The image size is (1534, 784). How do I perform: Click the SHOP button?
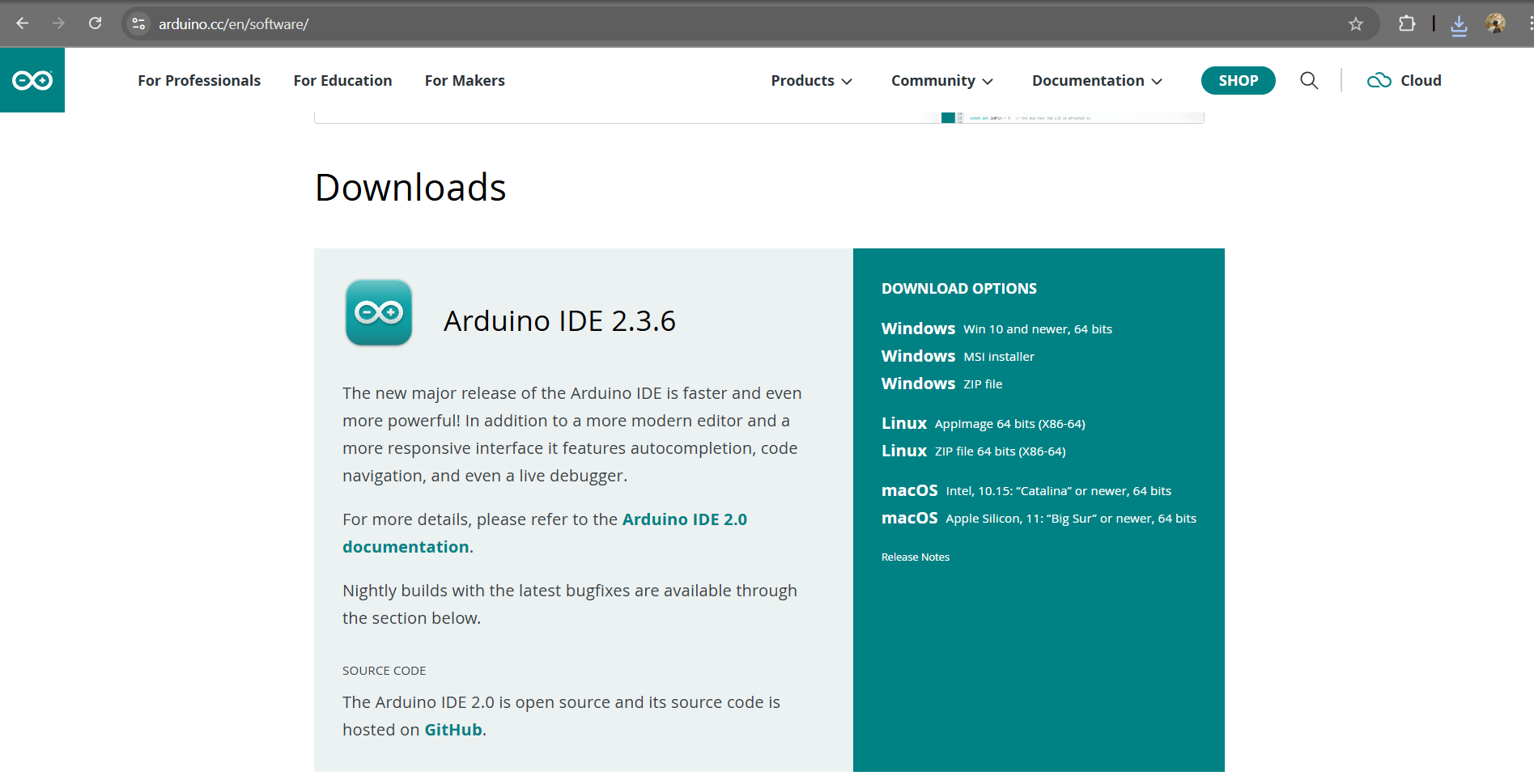[x=1238, y=80]
